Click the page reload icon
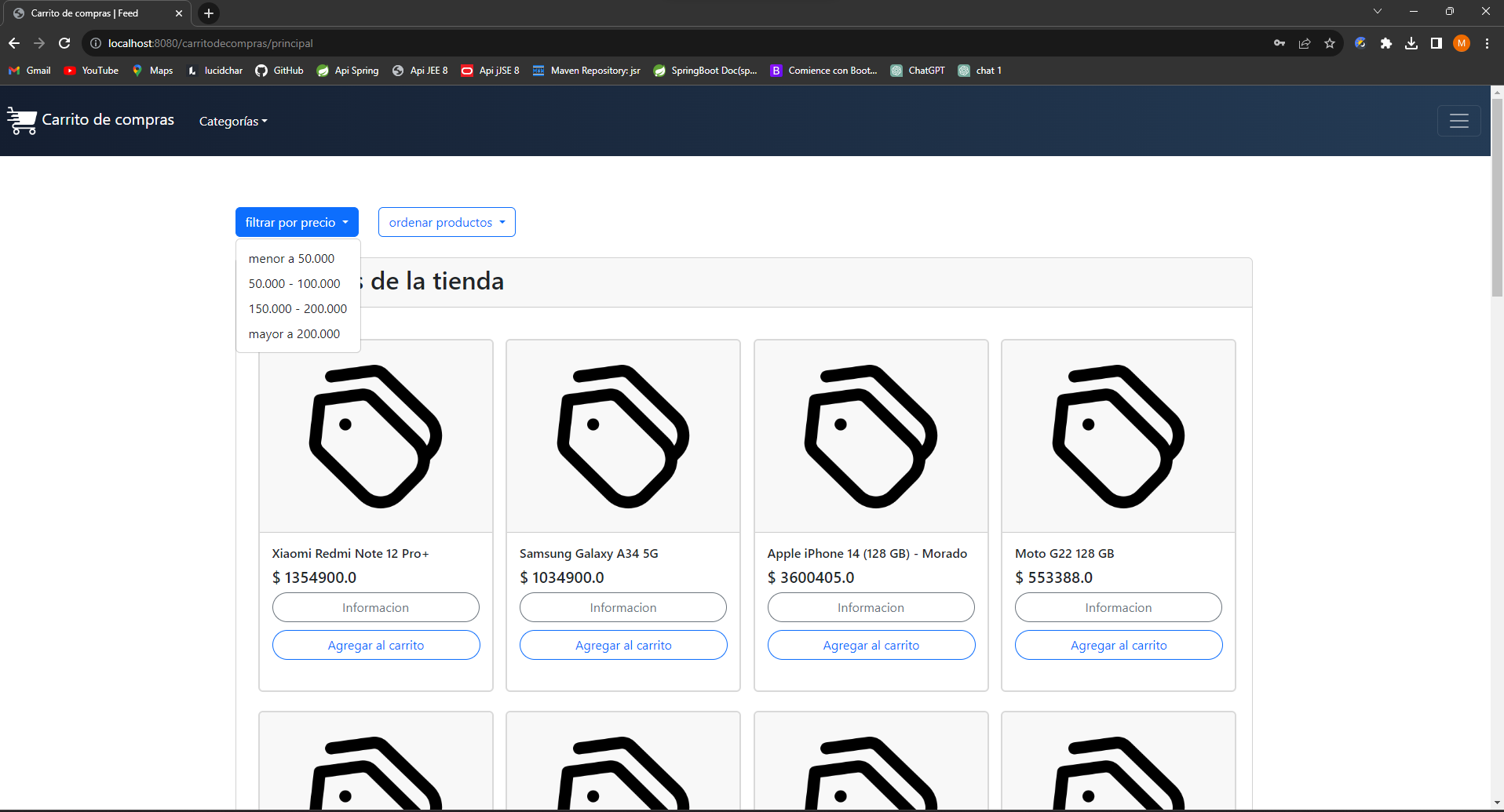 coord(64,43)
